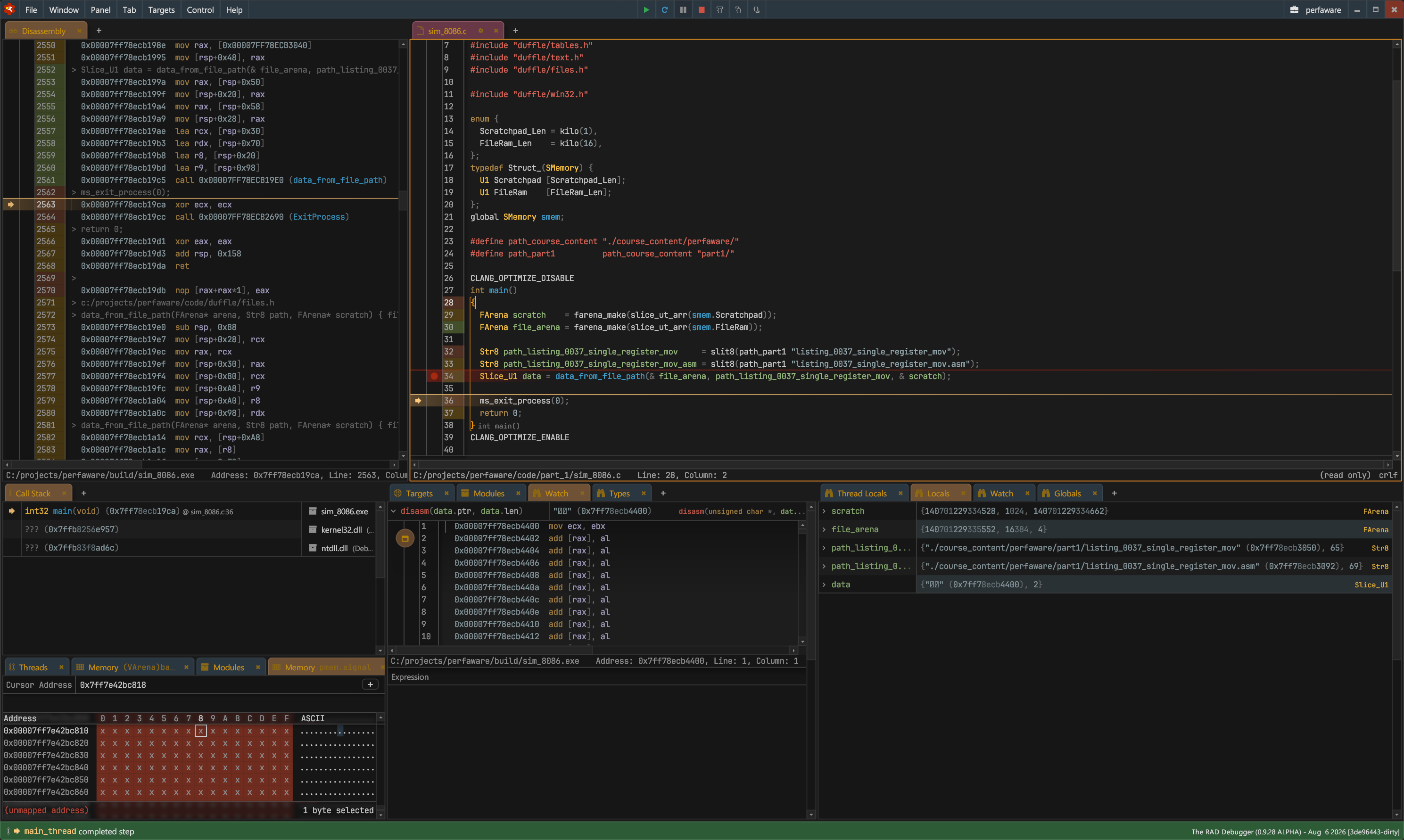Close the Targets tab
Screen dimensions: 1404x840
coord(446,493)
